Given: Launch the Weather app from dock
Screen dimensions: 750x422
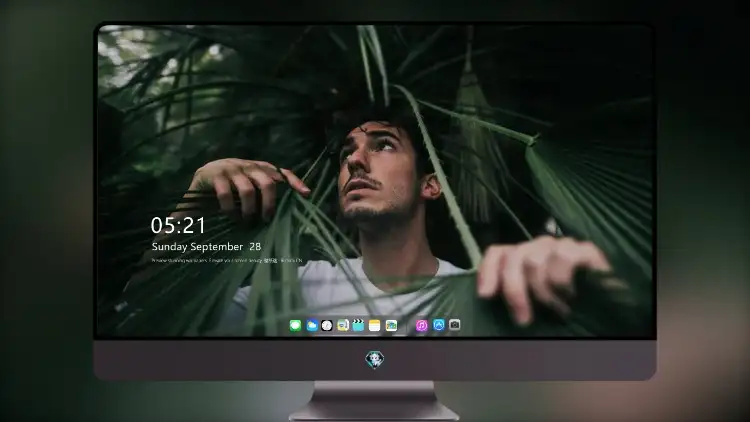Looking at the screenshot, I should pos(311,326).
